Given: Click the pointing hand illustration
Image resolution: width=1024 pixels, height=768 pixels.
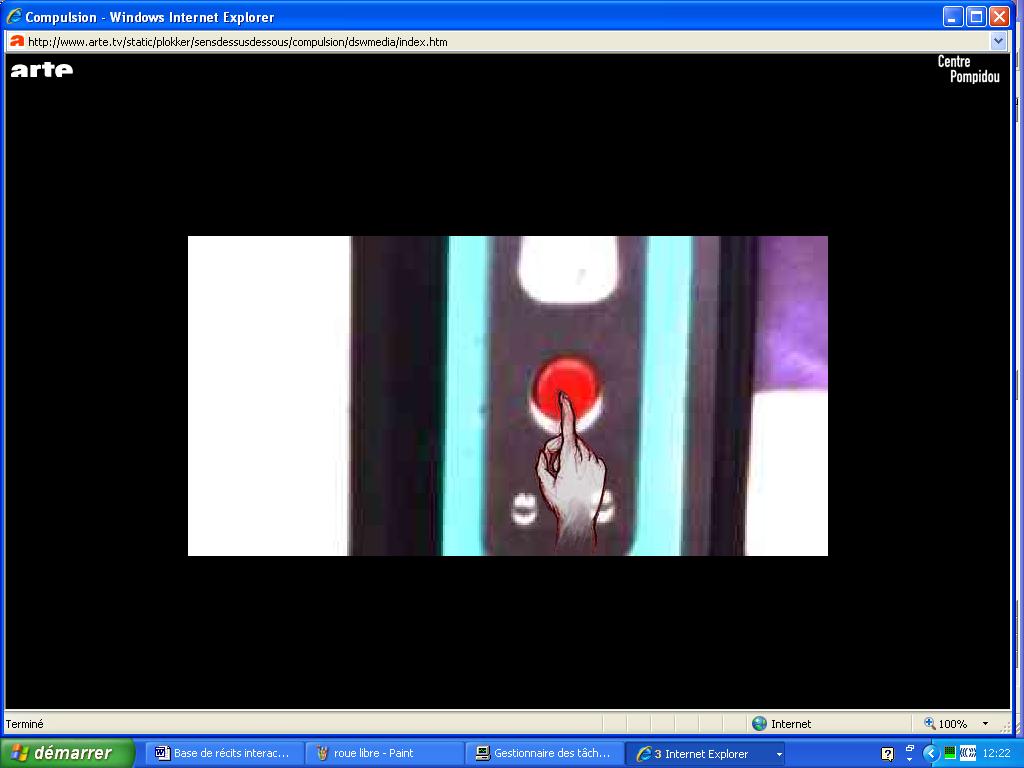Looking at the screenshot, I should [x=571, y=470].
